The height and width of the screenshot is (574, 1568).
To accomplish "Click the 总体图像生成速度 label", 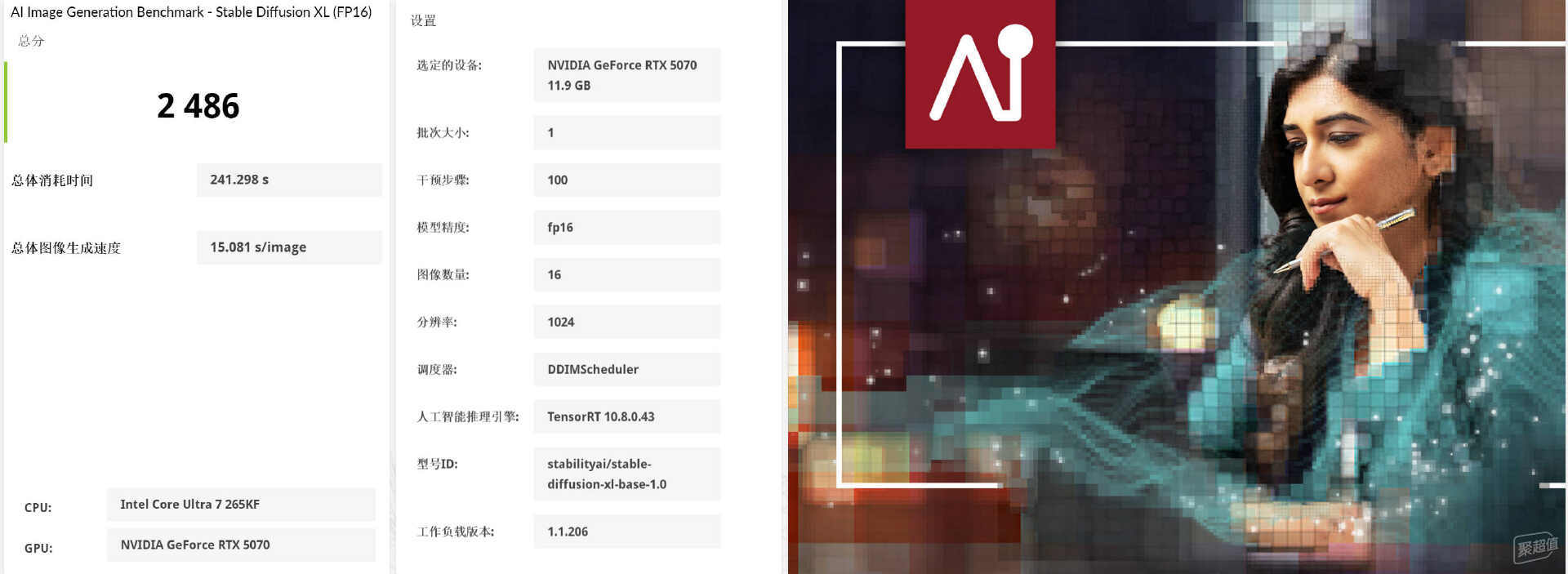I will point(65,248).
